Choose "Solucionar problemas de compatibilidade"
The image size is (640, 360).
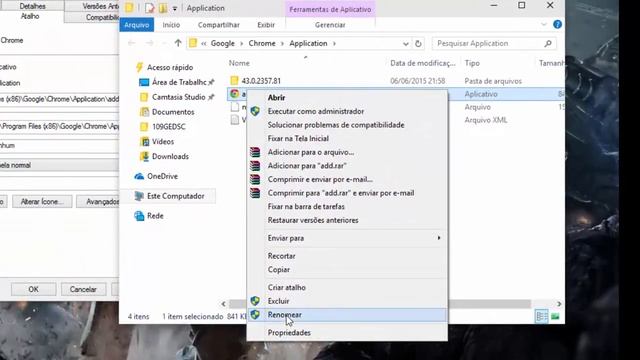336,125
